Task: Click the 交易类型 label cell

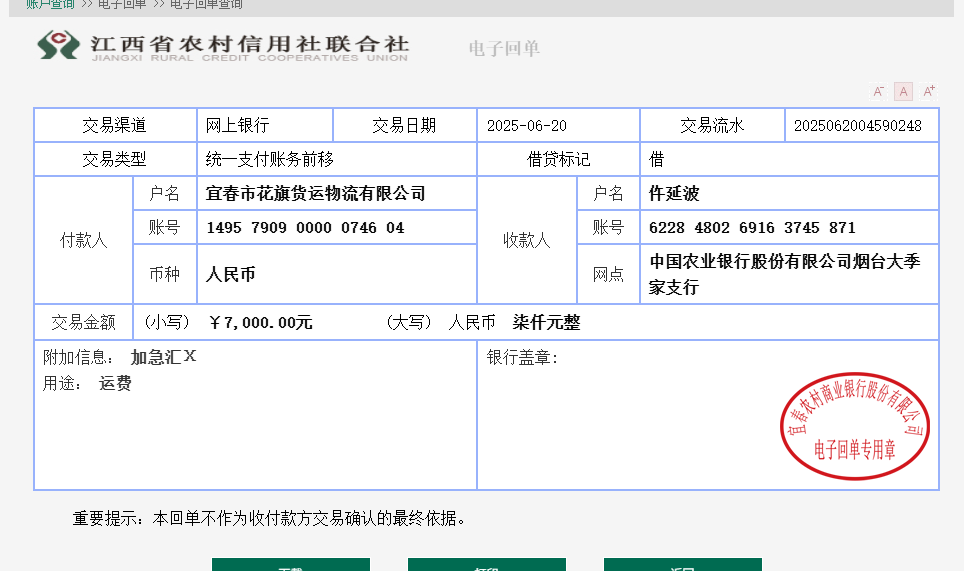Action: tap(114, 160)
